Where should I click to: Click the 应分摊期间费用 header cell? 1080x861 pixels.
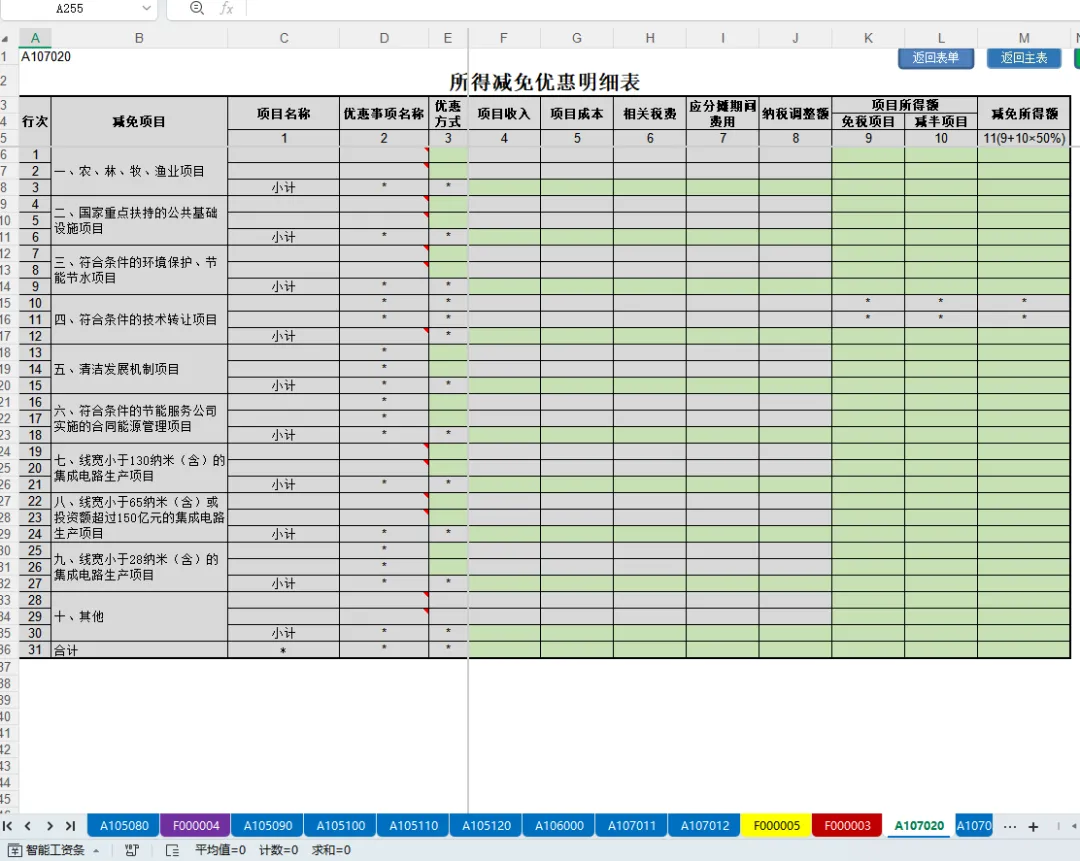723,114
